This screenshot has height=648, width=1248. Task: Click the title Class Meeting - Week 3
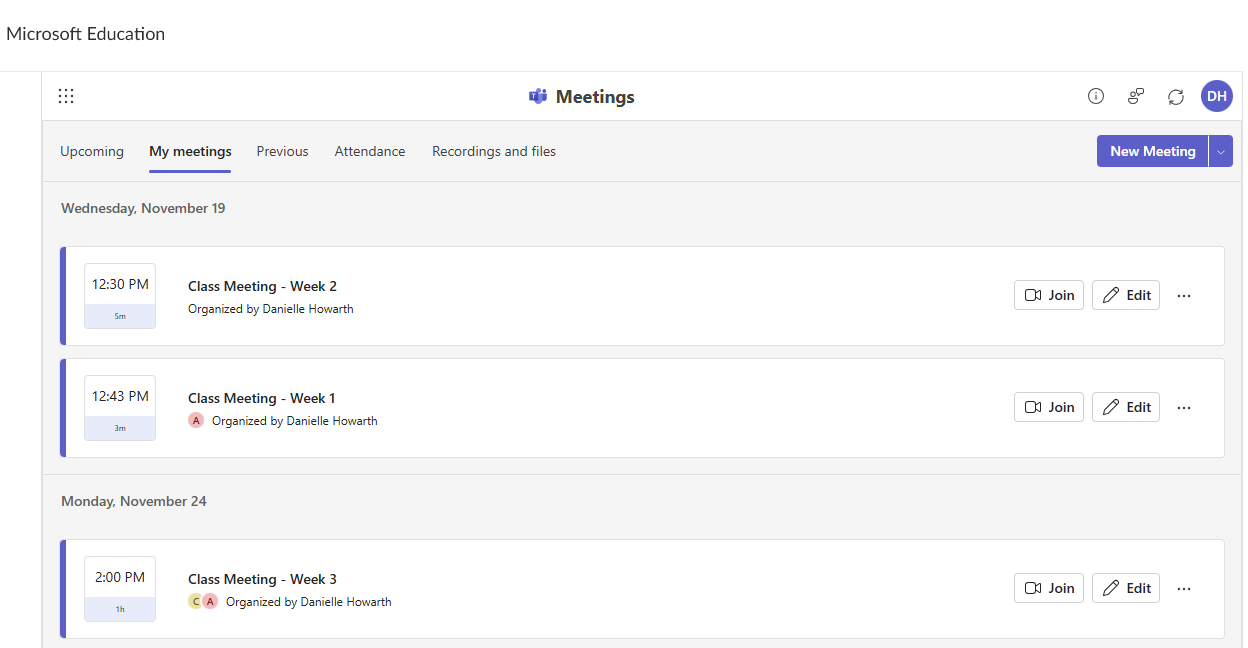pyautogui.click(x=262, y=579)
